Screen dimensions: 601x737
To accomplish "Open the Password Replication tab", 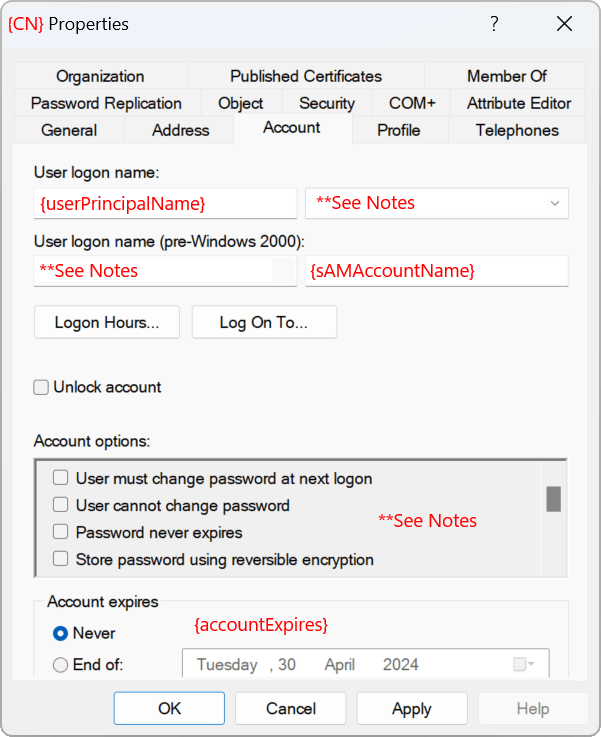I will click(x=106, y=103).
